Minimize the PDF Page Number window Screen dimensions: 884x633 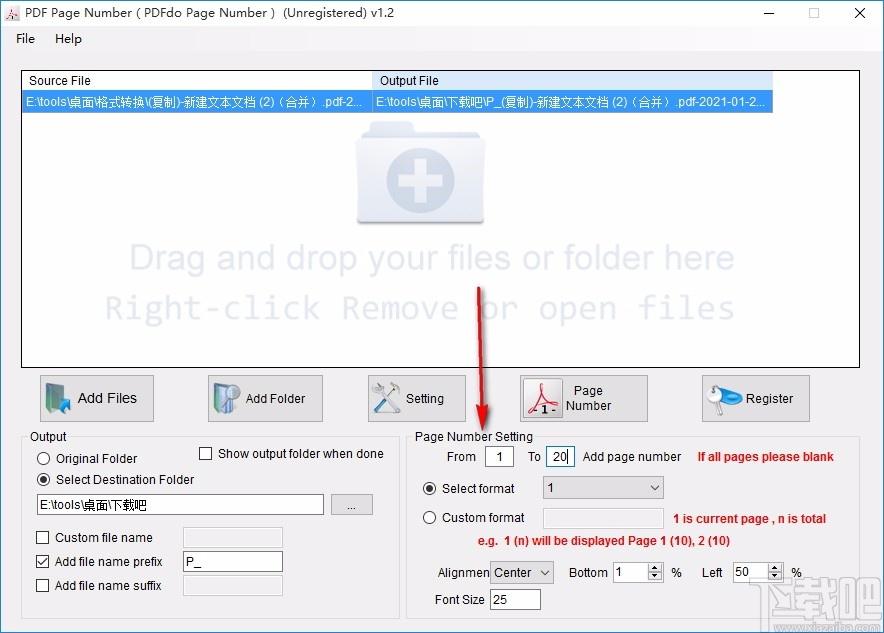769,13
